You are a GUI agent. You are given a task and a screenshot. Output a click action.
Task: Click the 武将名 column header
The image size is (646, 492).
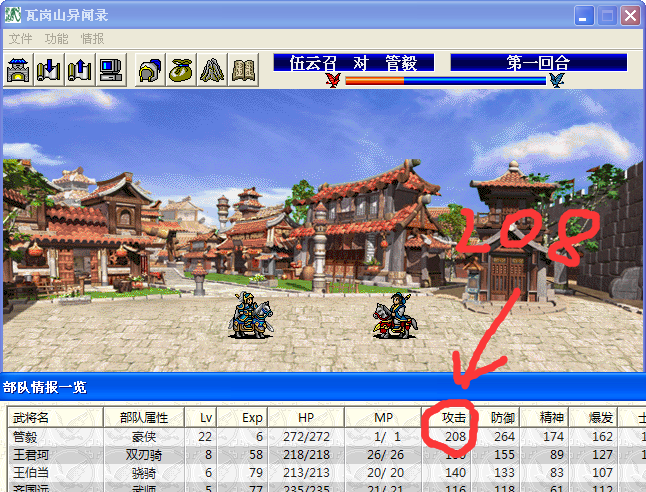click(x=55, y=418)
